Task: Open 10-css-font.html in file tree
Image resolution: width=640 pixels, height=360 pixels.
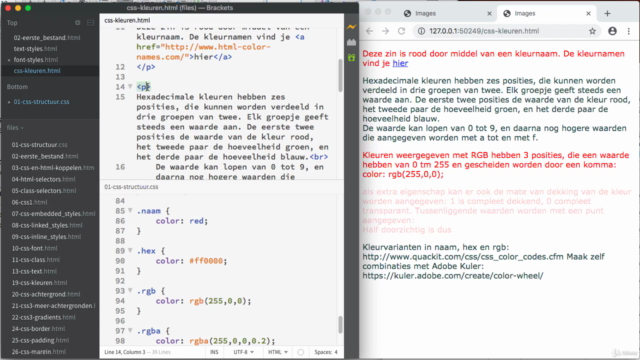Action: click(34, 248)
